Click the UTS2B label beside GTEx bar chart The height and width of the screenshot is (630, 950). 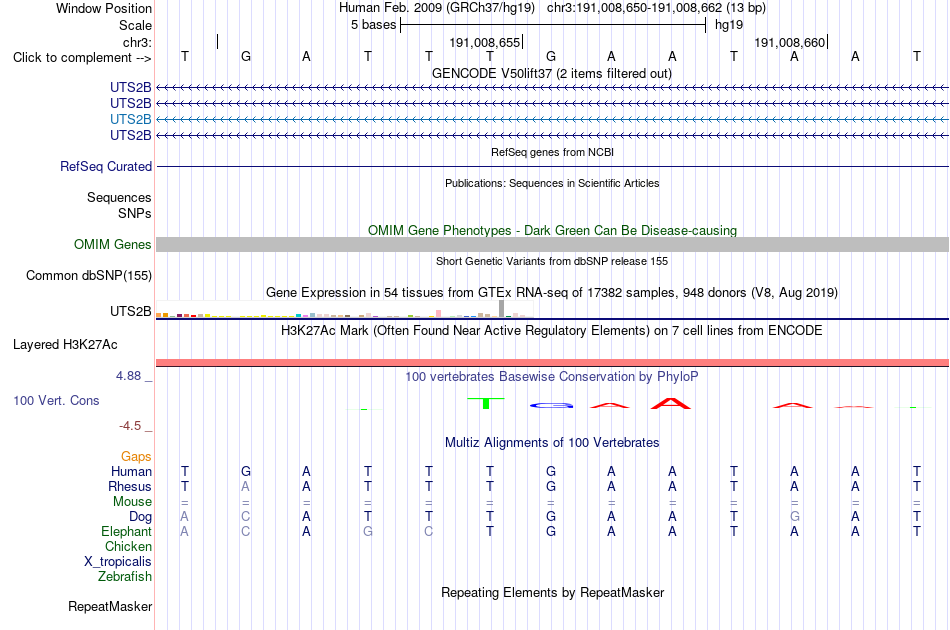[x=130, y=311]
